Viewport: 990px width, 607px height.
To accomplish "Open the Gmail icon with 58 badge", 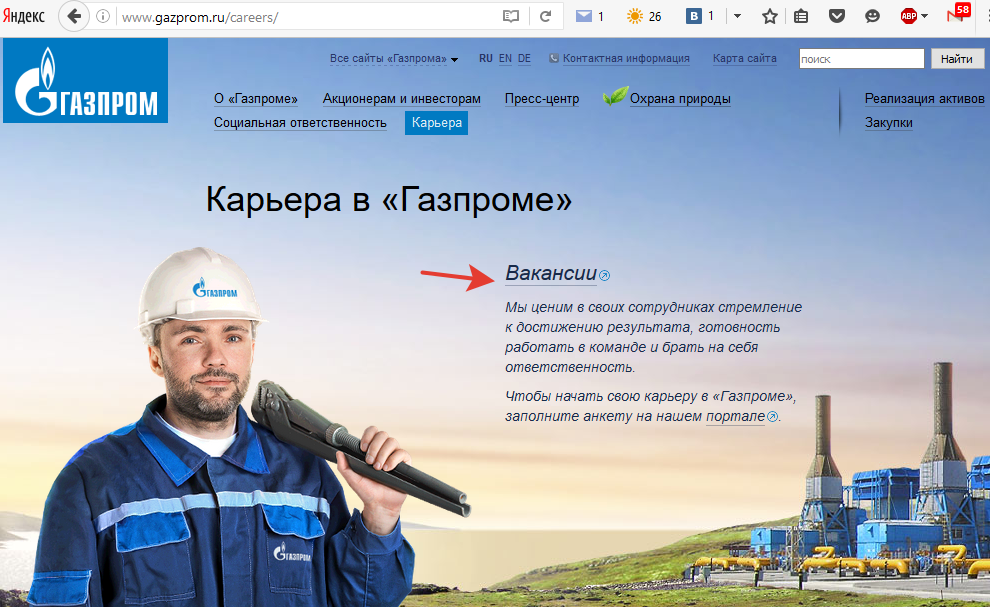I will click(x=958, y=14).
